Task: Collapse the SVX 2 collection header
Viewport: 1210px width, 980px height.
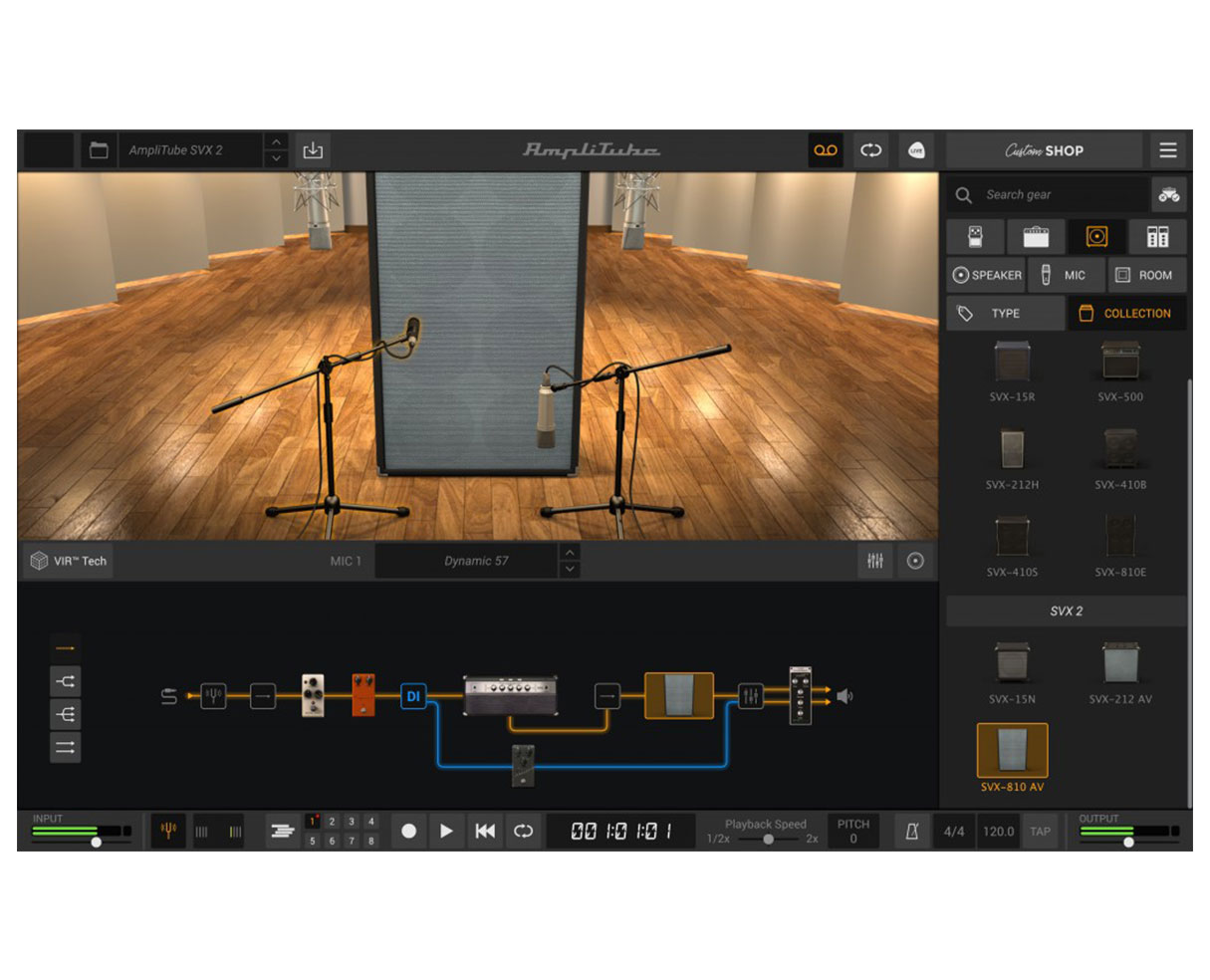Action: (x=1066, y=611)
